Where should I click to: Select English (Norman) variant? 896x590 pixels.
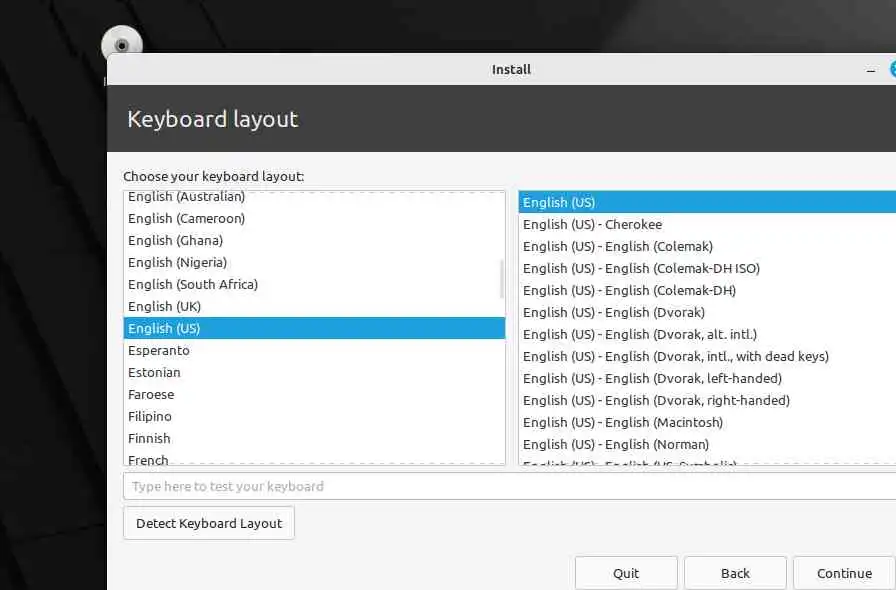[707, 444]
